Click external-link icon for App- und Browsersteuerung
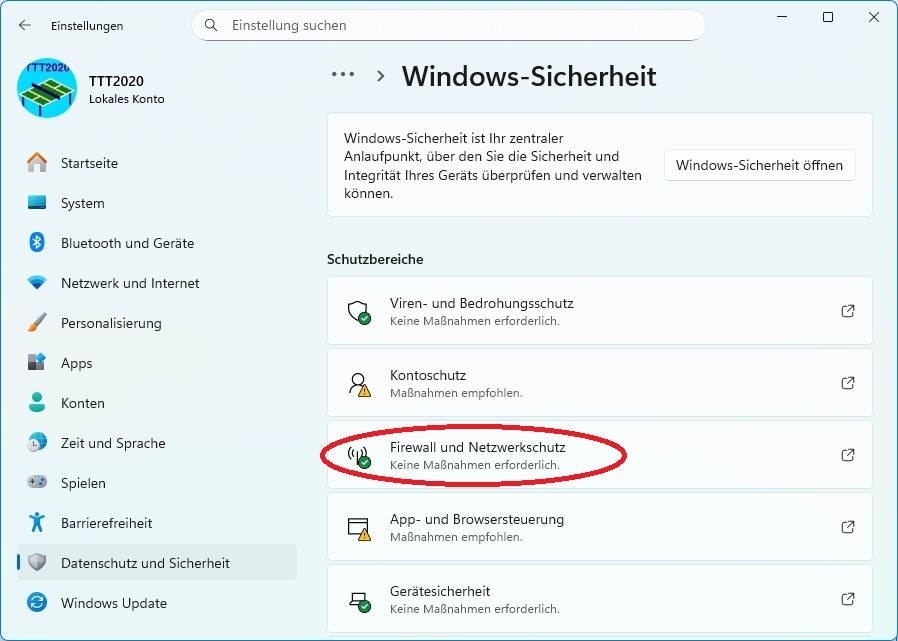The image size is (898, 641). [x=848, y=526]
